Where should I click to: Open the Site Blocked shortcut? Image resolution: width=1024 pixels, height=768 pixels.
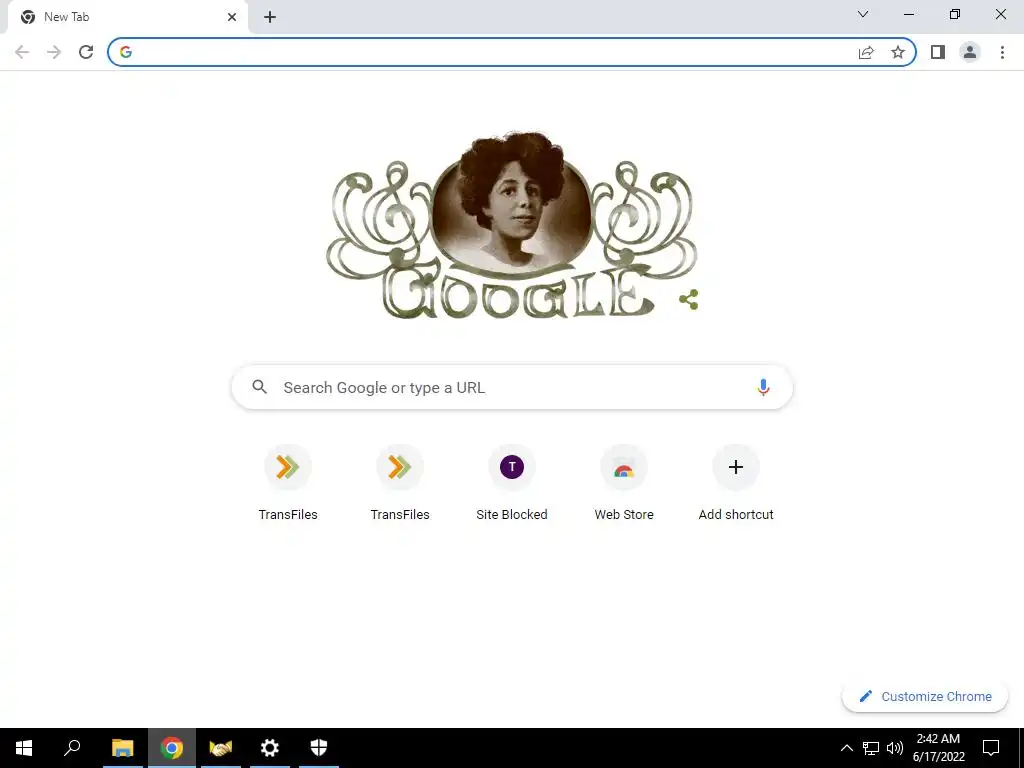[x=512, y=483]
